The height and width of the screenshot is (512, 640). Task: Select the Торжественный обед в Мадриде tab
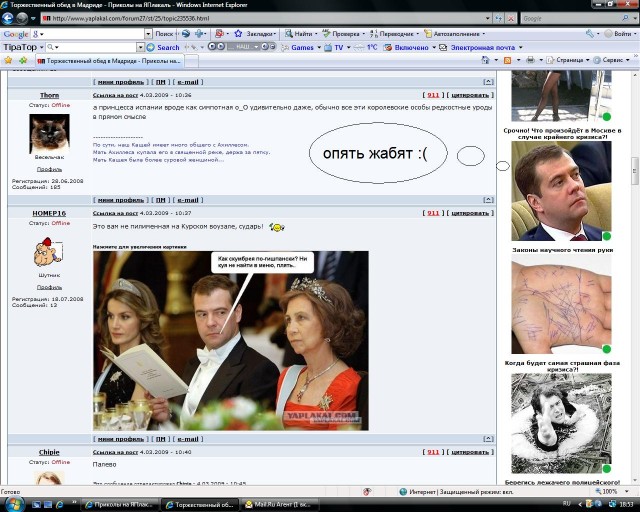click(109, 61)
